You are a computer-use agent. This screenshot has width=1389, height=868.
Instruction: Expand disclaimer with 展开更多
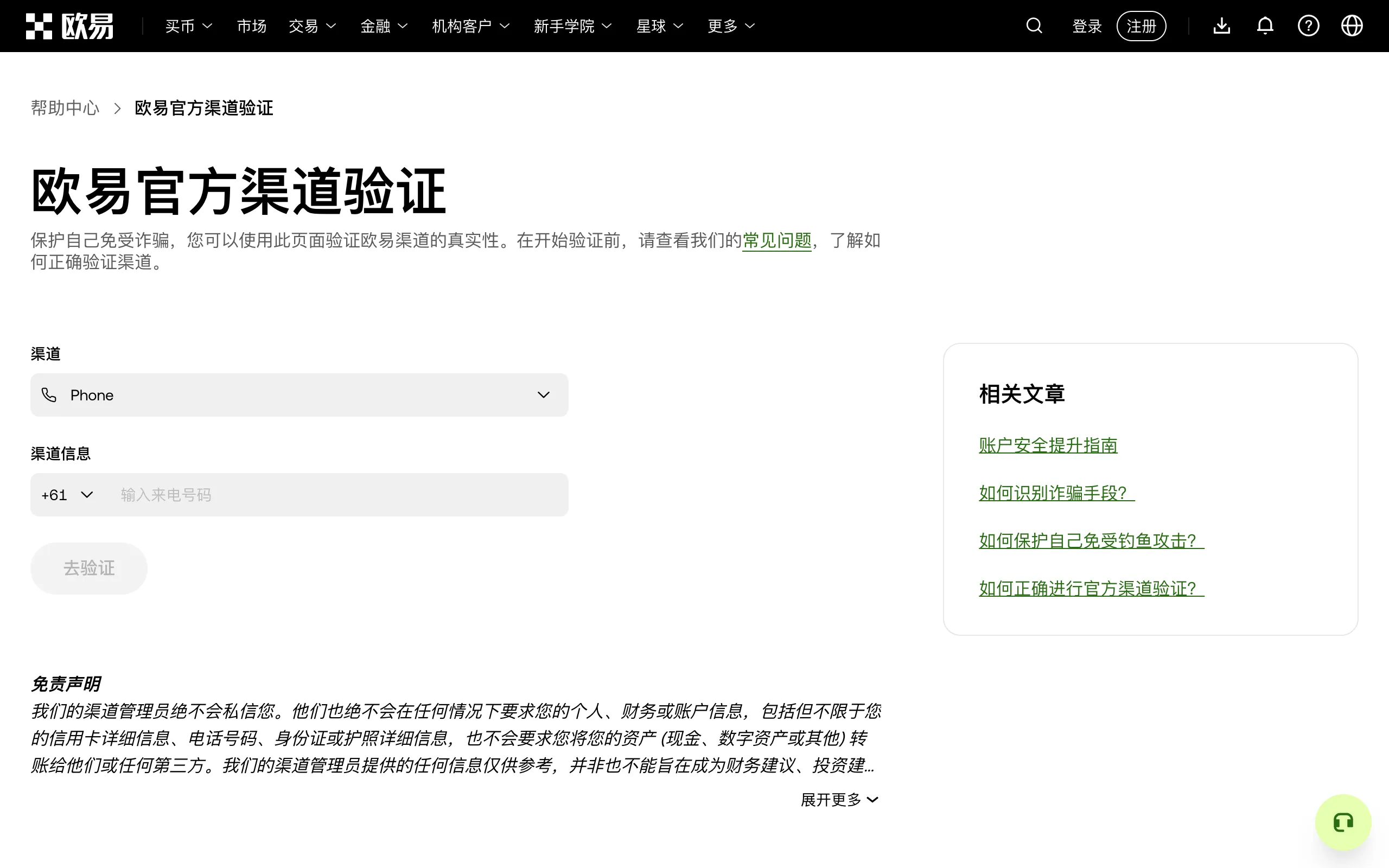click(x=840, y=800)
